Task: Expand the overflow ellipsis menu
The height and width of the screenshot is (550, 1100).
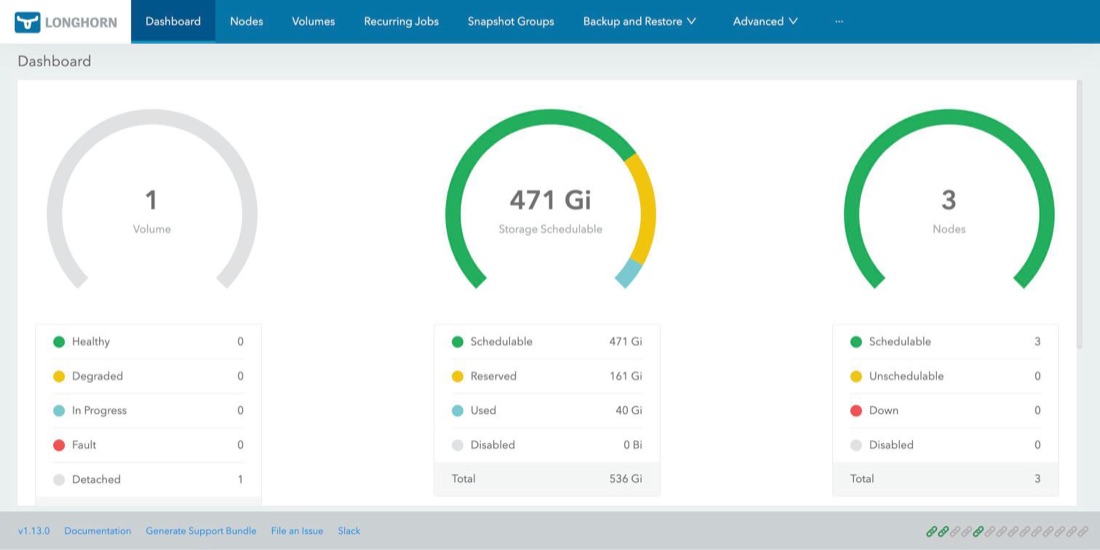Action: [839, 21]
